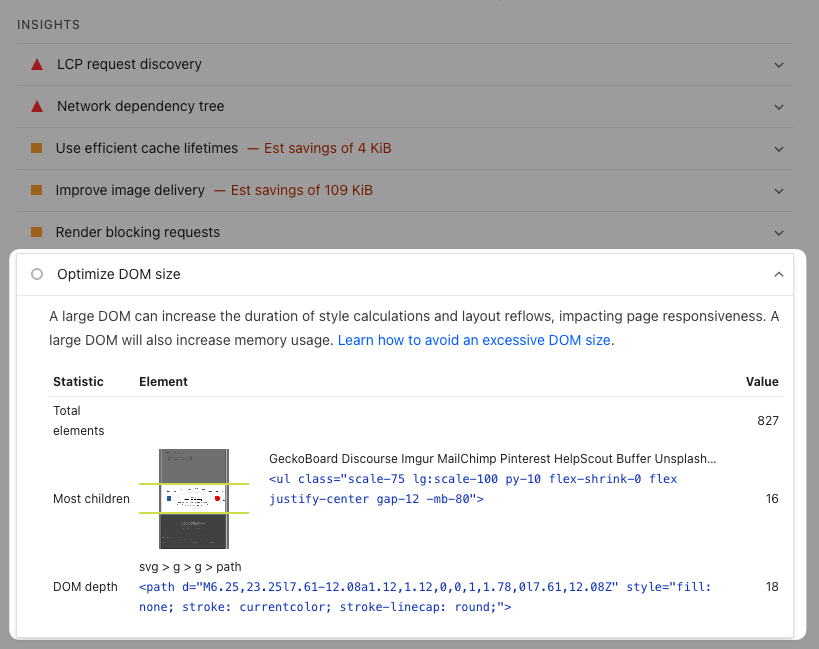Expand the Use efficient cache lifetimes insight
This screenshot has height=649, width=819.
point(779,148)
